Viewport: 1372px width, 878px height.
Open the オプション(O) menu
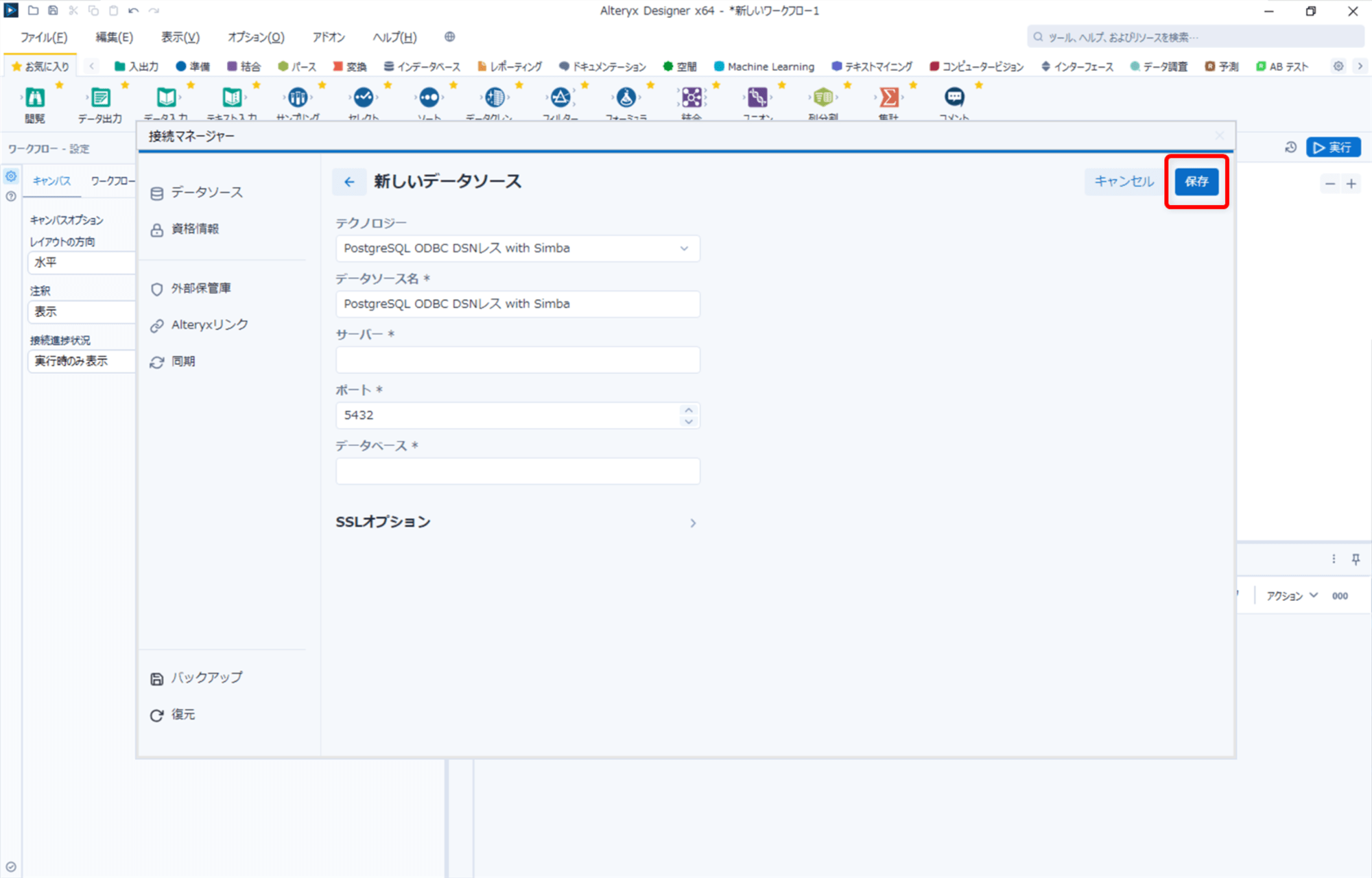256,37
